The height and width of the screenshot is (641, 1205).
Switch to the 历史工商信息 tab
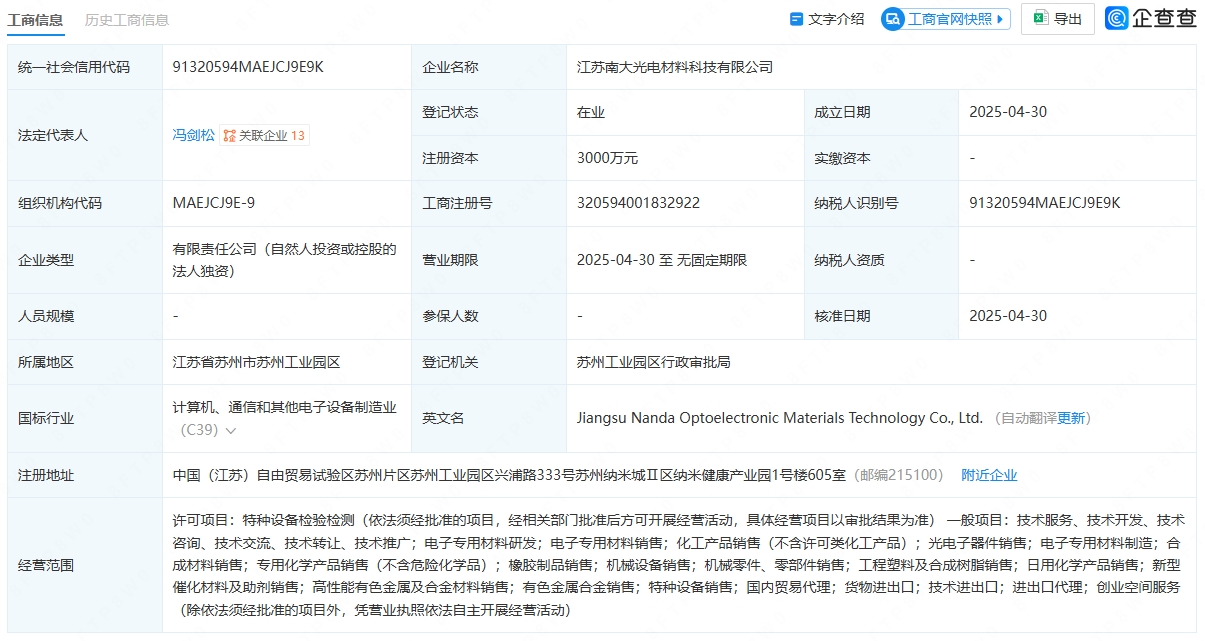pos(127,20)
